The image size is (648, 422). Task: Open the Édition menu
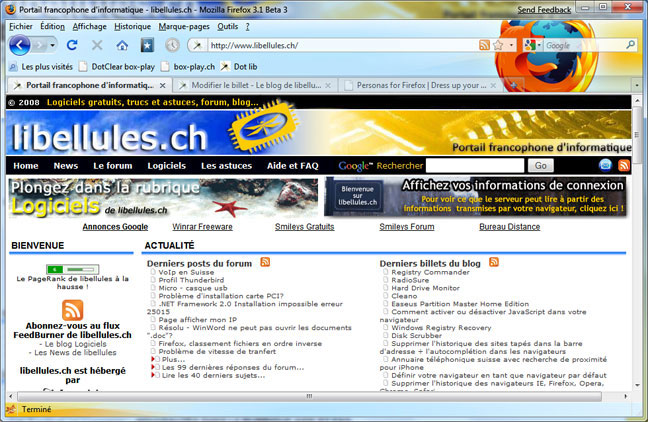coord(52,26)
